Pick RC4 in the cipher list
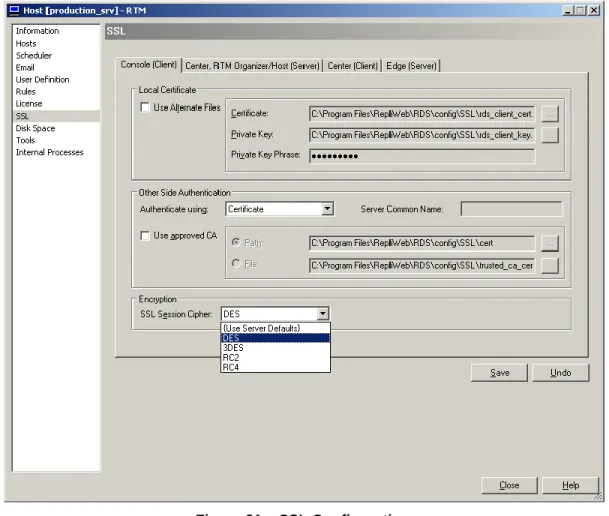This screenshot has height=516, width=609. tap(275, 367)
